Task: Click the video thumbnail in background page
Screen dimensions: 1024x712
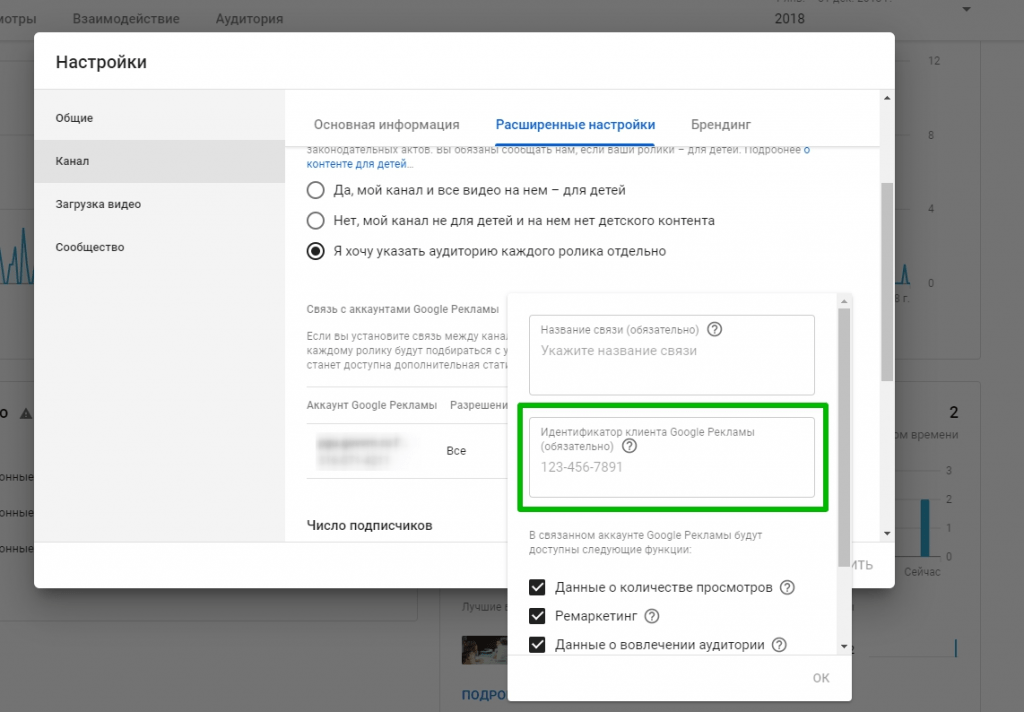Action: tap(484, 650)
